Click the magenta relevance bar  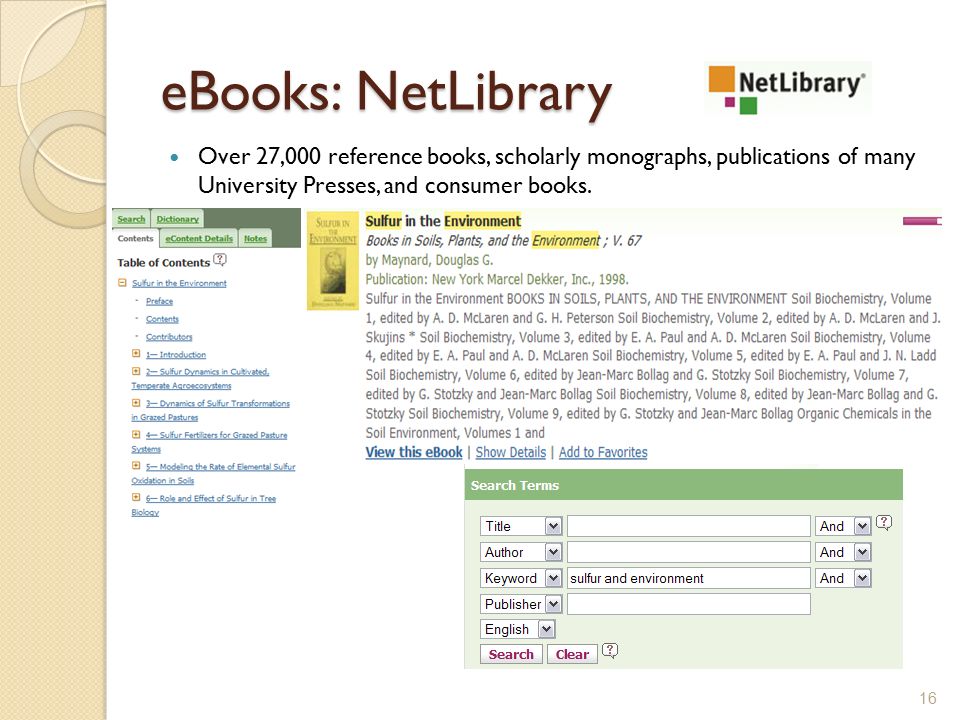point(921,221)
